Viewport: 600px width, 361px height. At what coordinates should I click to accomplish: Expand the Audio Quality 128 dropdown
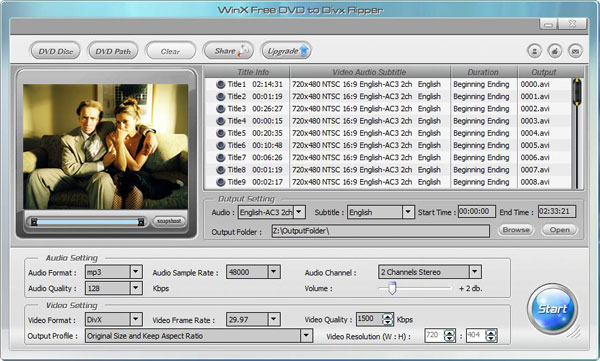tap(114, 288)
